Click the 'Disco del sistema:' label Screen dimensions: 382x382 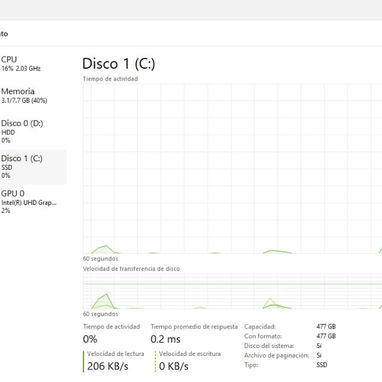(269, 346)
